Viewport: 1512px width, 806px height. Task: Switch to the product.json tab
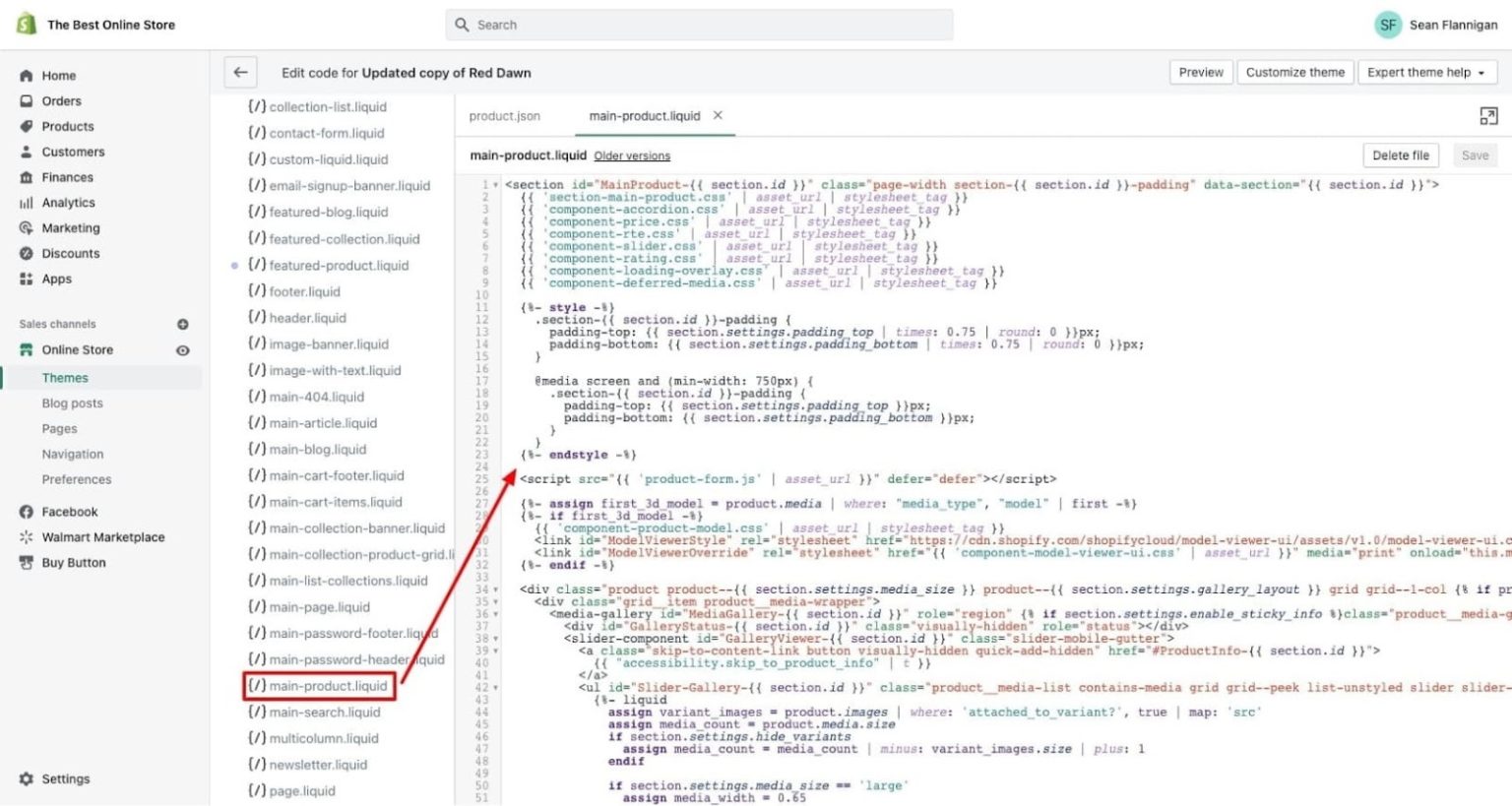[505, 115]
